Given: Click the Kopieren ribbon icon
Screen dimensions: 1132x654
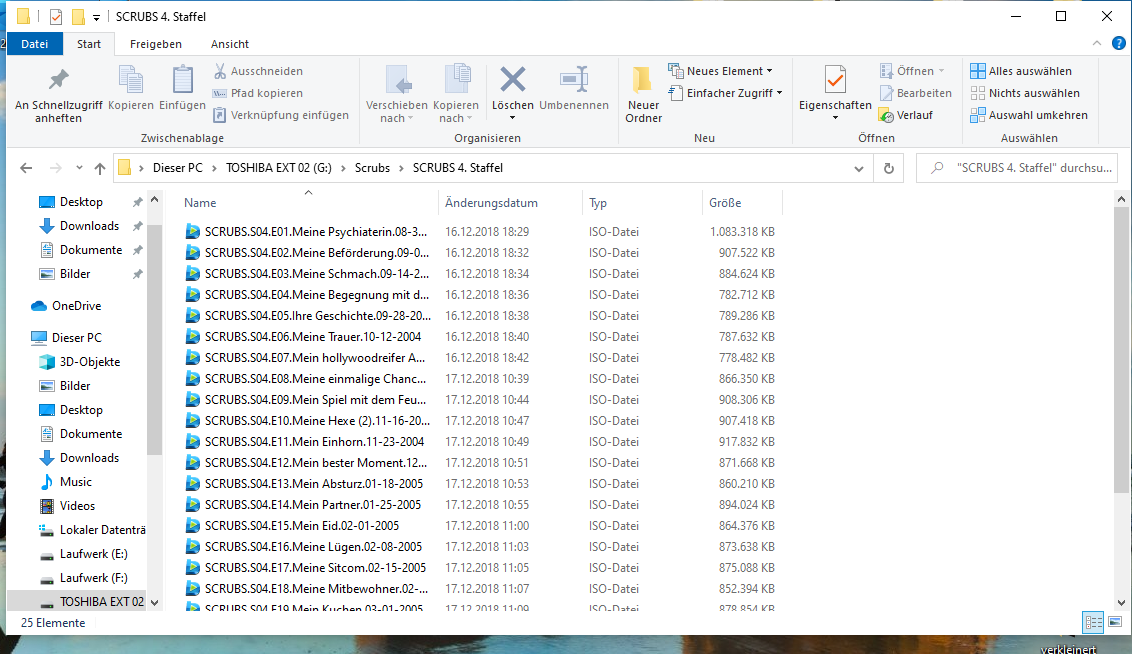Looking at the screenshot, I should pos(131,80).
